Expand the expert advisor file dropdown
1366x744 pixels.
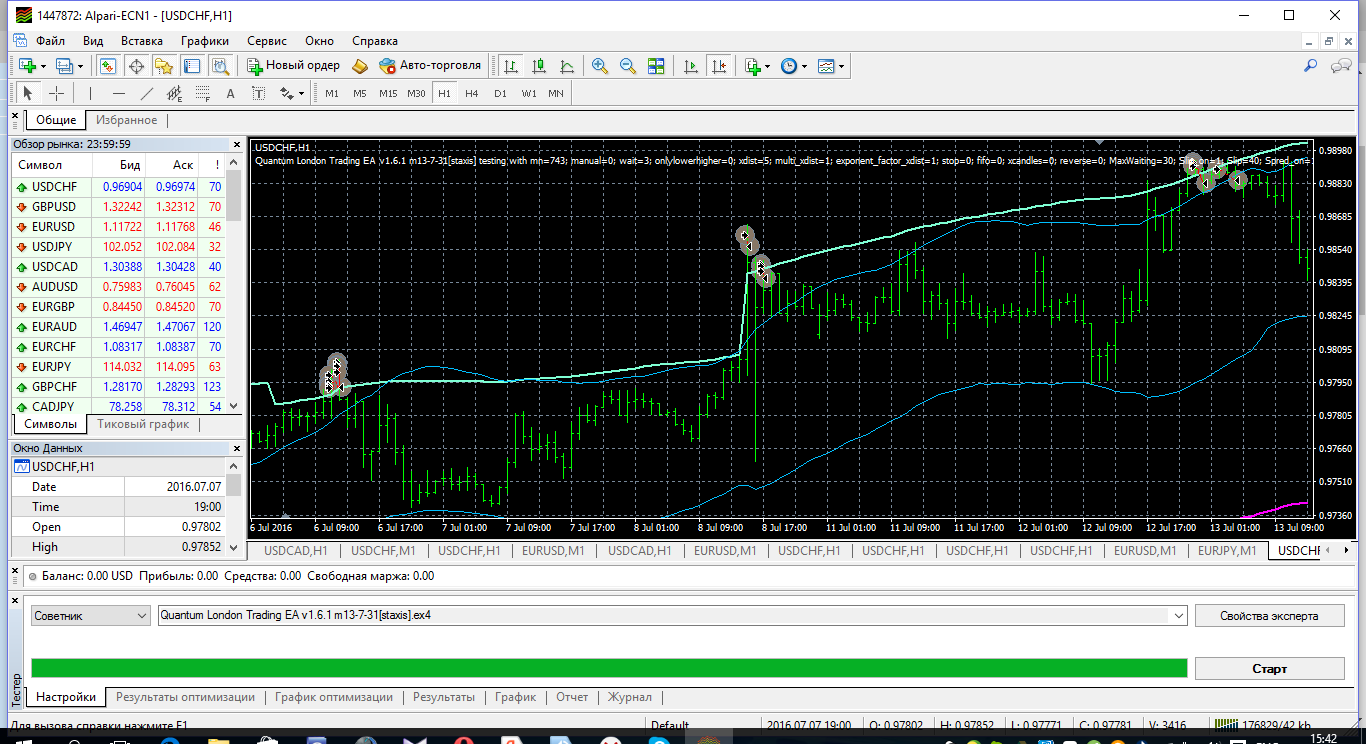coord(1179,615)
